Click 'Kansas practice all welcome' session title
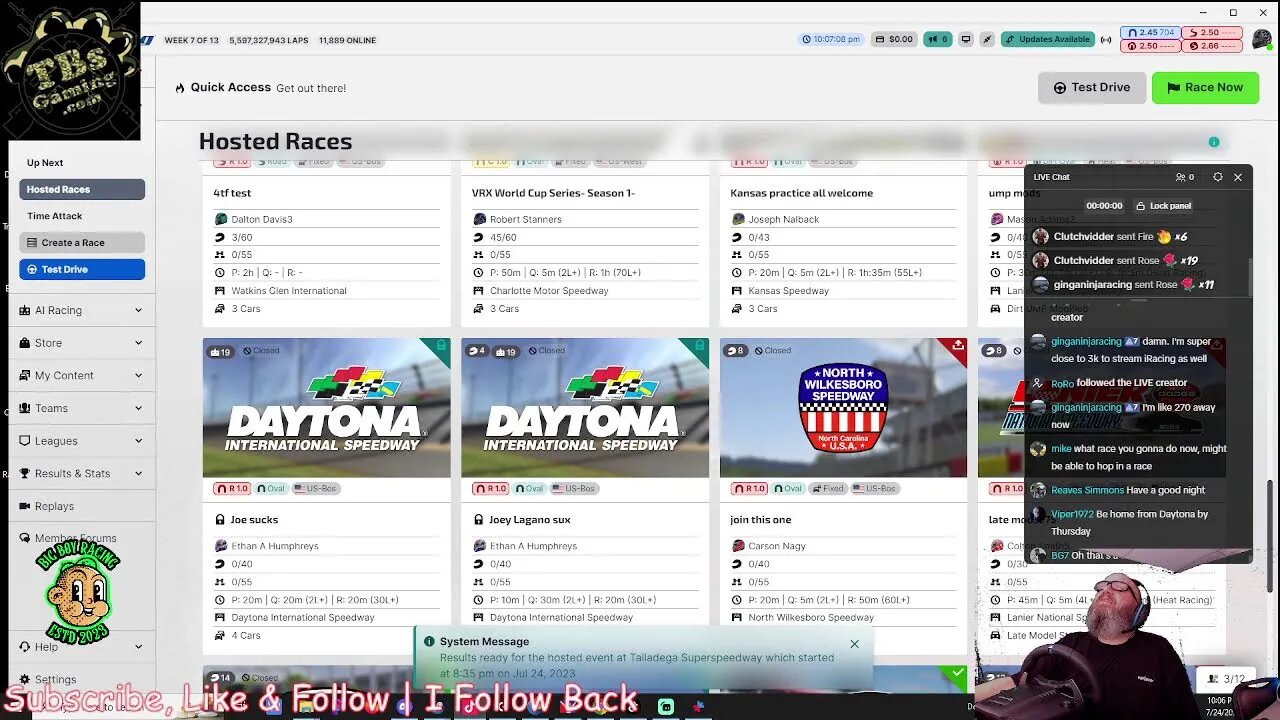The image size is (1280, 720). (x=801, y=193)
